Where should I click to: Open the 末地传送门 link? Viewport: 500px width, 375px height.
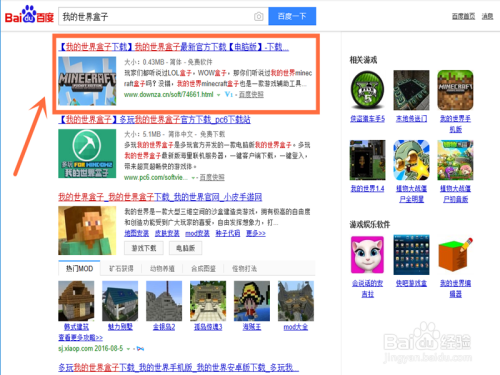411,119
